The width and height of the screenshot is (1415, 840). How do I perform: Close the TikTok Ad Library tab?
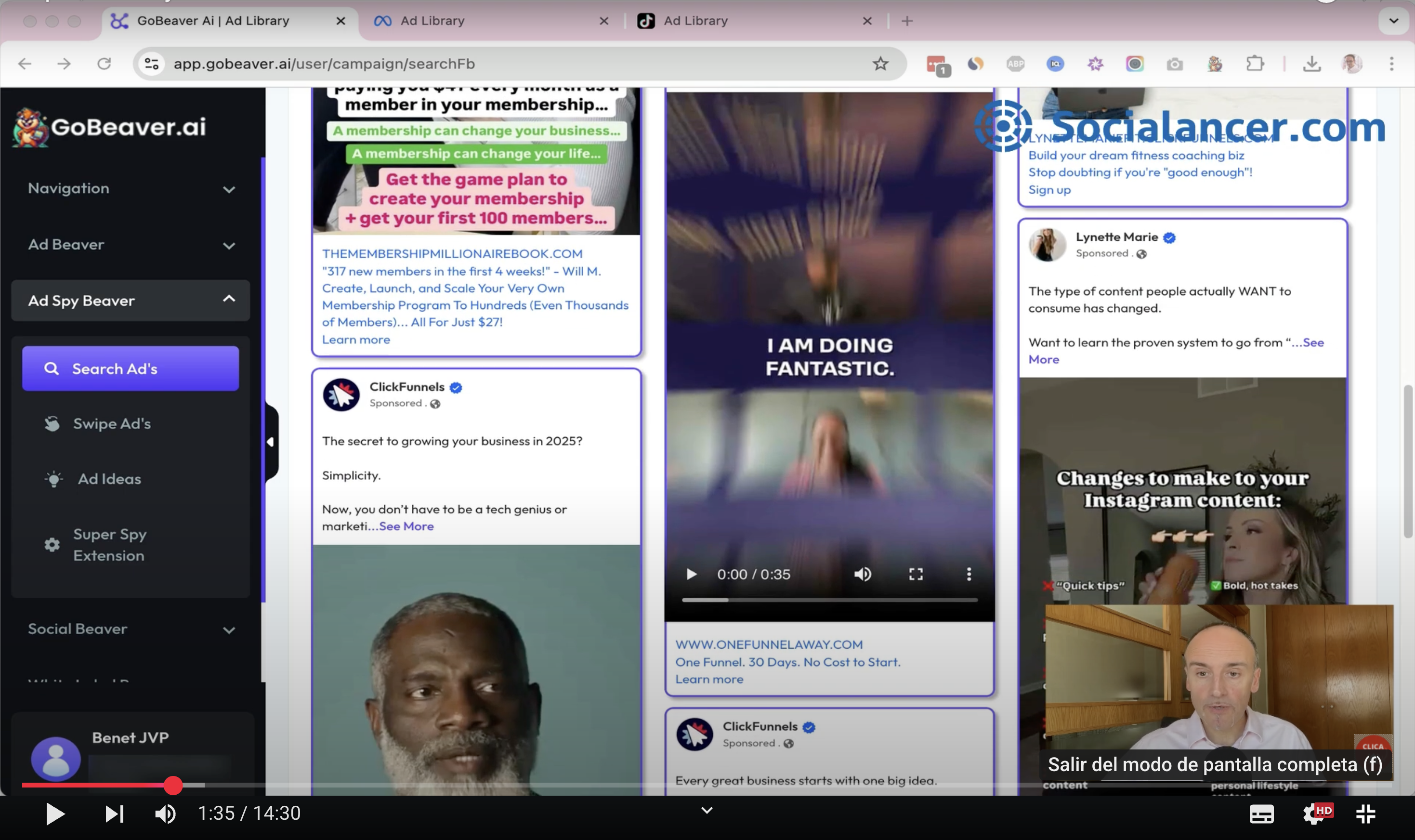[867, 21]
